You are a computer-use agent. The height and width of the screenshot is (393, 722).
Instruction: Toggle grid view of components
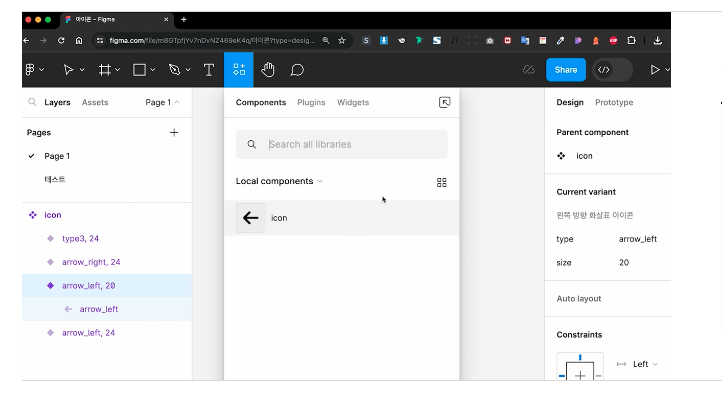(442, 182)
